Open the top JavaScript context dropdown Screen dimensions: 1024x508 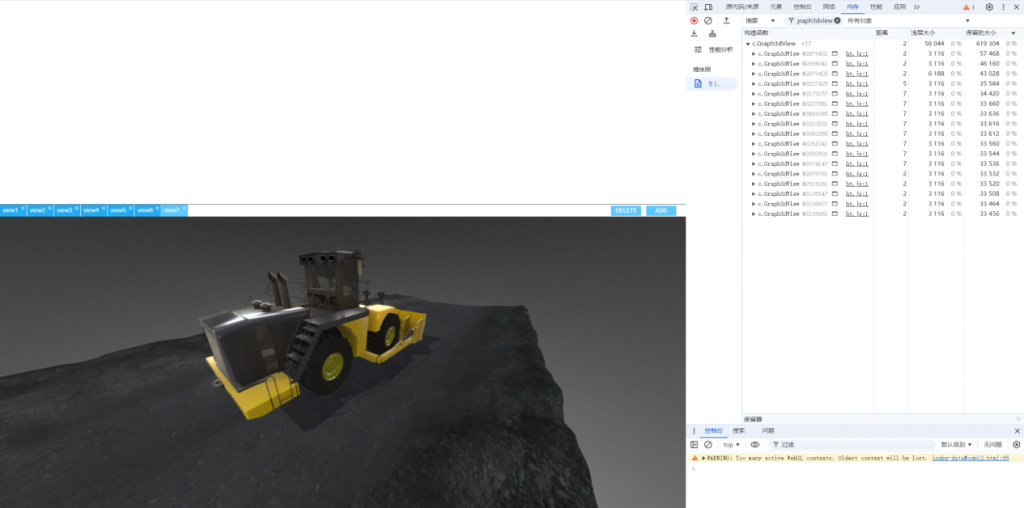731,444
